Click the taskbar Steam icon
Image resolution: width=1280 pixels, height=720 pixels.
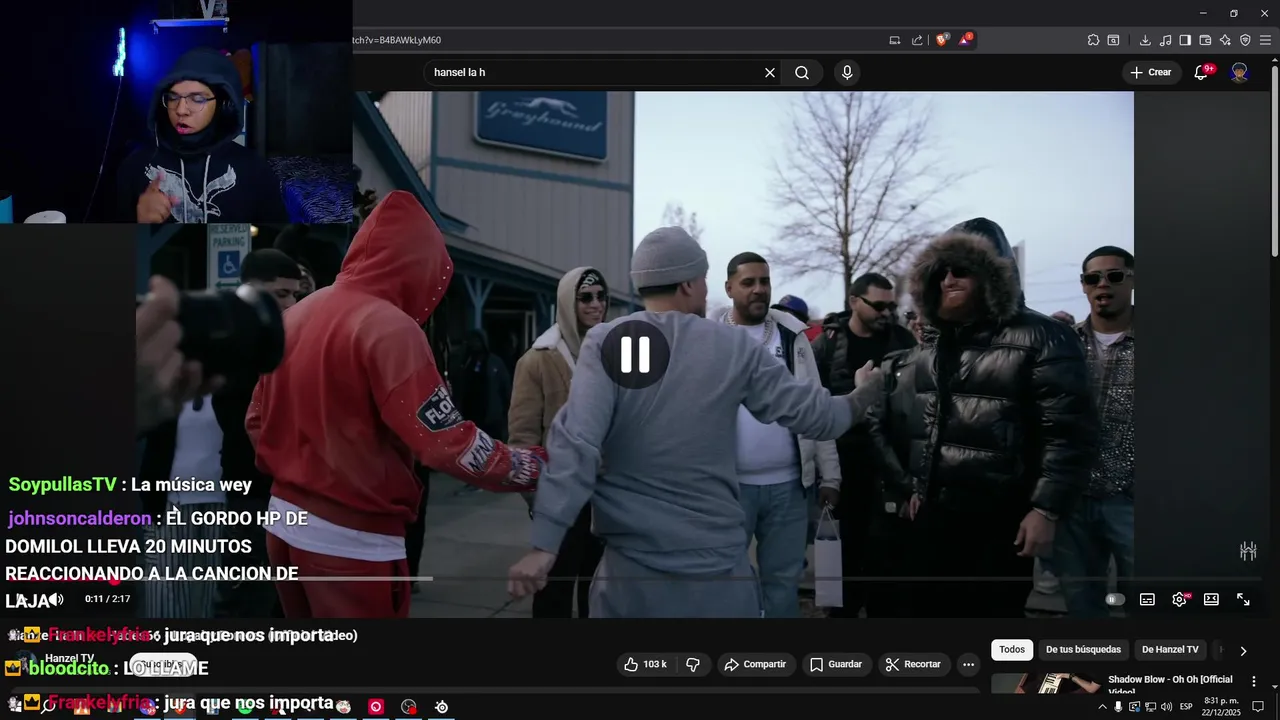coord(441,707)
